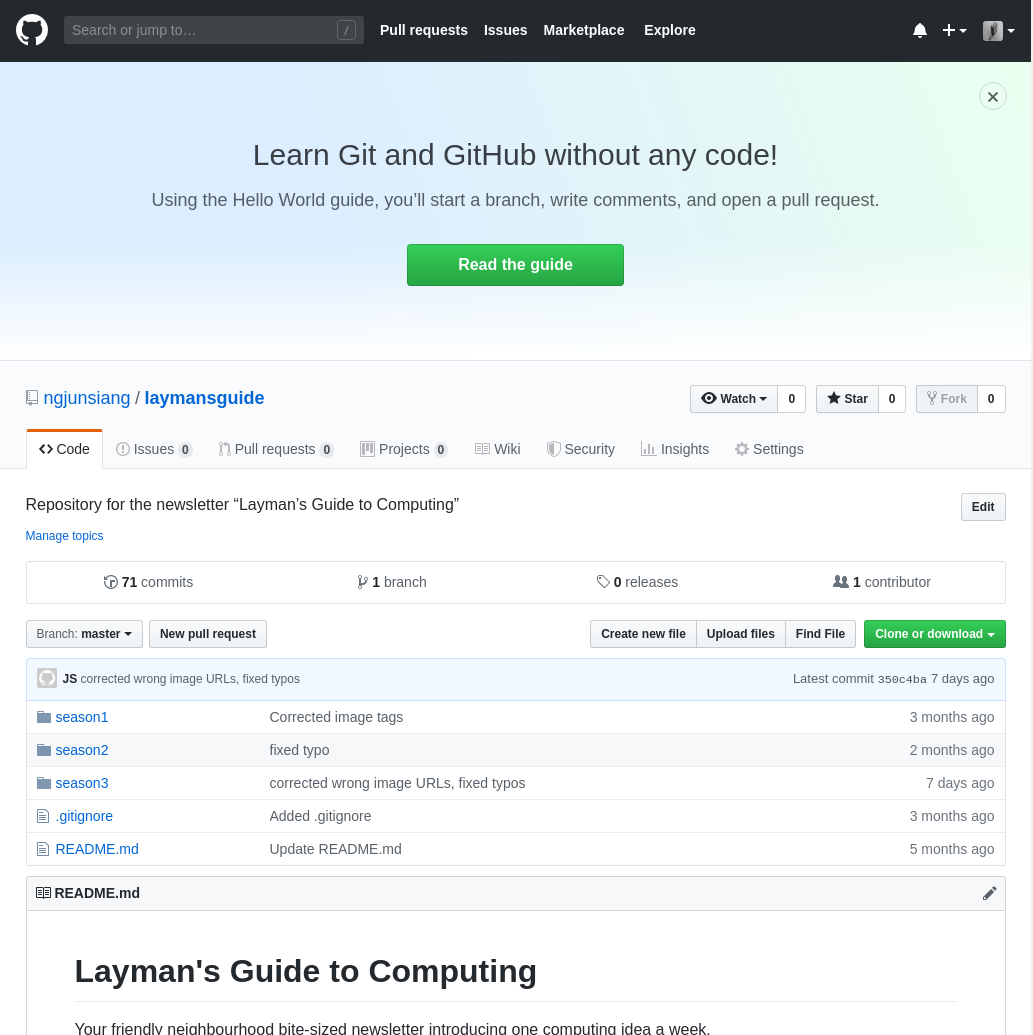Open the notifications bell
This screenshot has width=1033, height=1035.
tap(919, 30)
